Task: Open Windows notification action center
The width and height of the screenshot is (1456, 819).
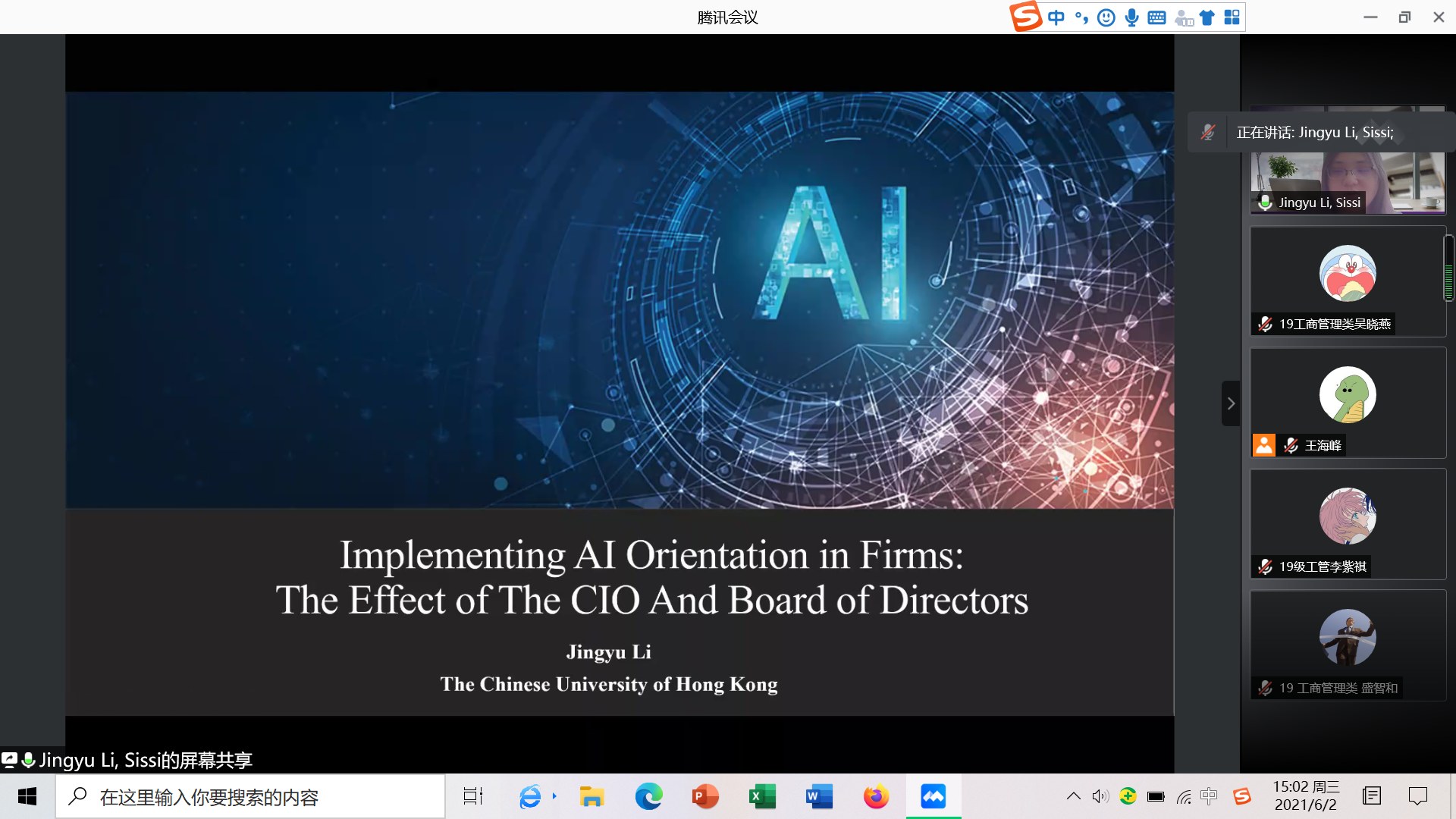Action: (x=1417, y=796)
